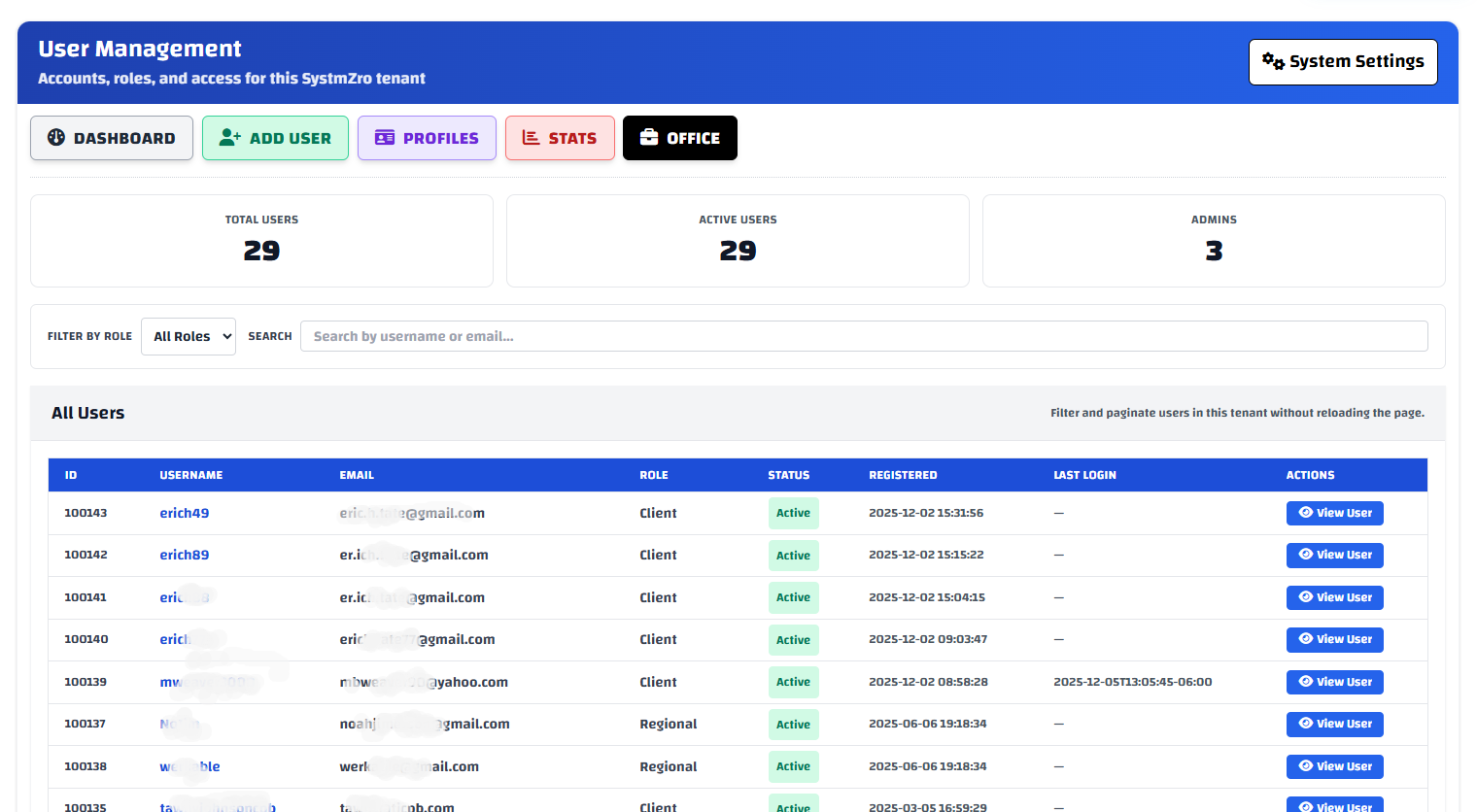Click the Add User person-plus icon

pos(230,138)
